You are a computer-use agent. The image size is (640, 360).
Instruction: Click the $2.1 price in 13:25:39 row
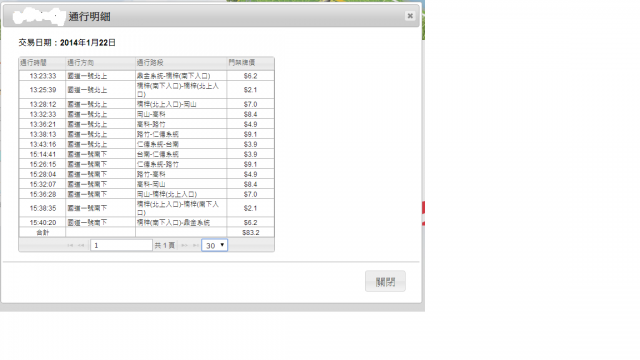click(250, 90)
